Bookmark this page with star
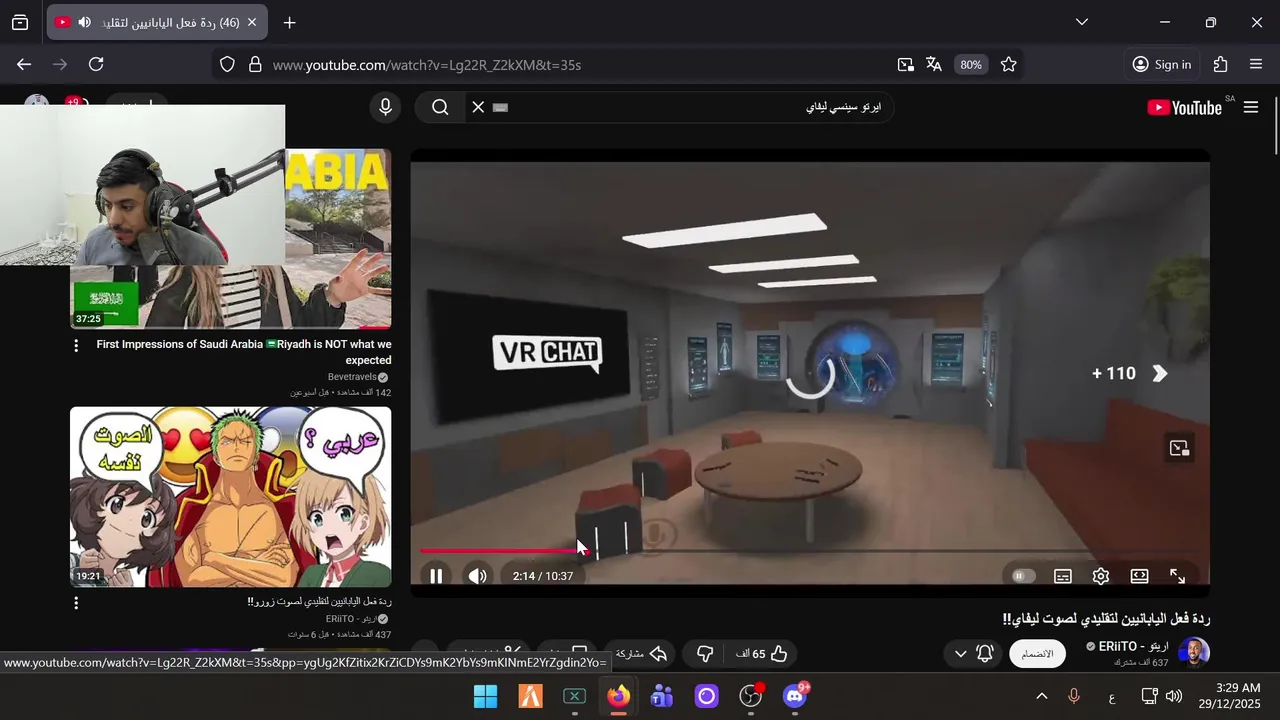This screenshot has height=720, width=1280. [x=1008, y=64]
